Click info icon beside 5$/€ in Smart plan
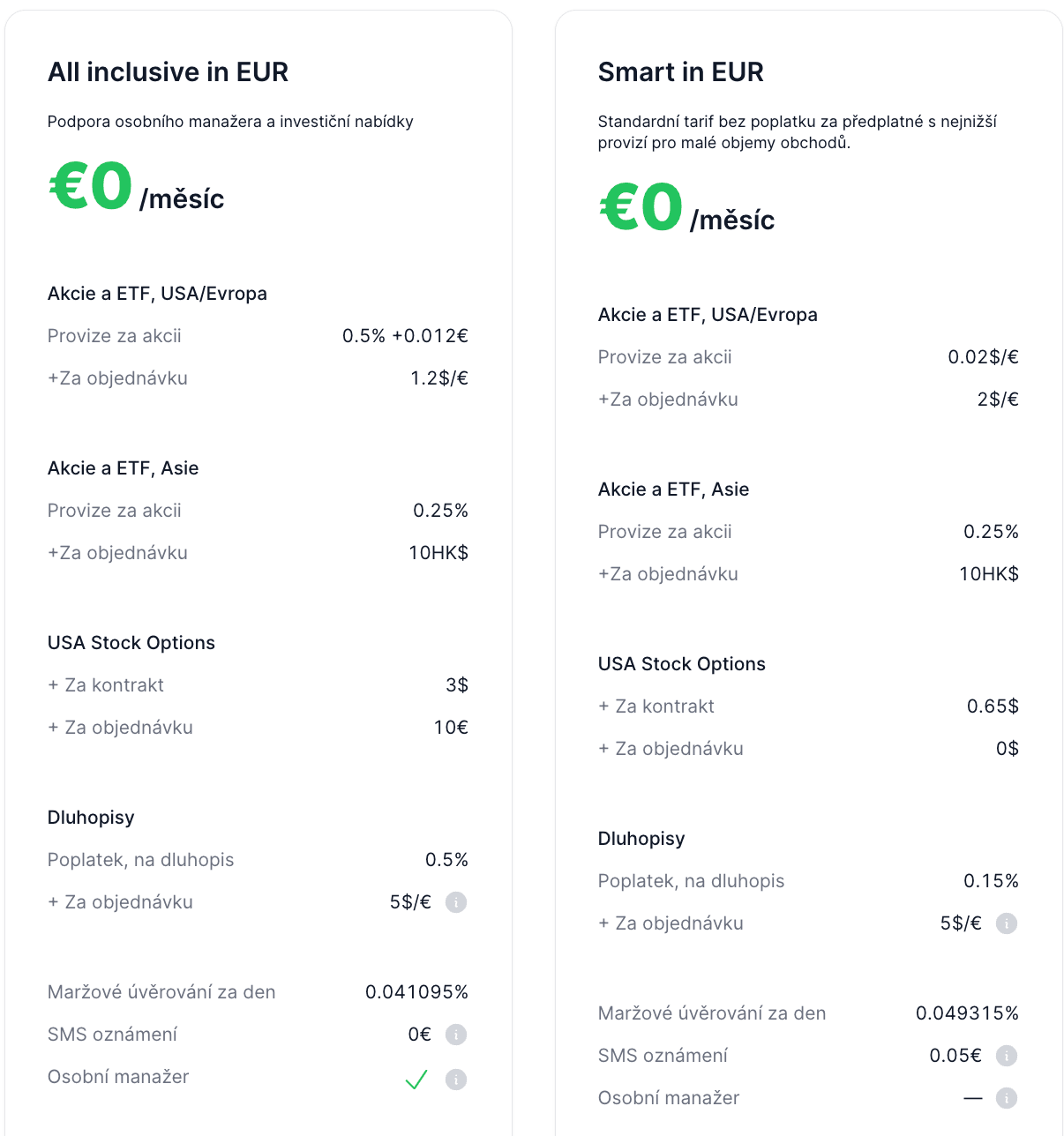The height and width of the screenshot is (1136, 1064). click(1006, 923)
